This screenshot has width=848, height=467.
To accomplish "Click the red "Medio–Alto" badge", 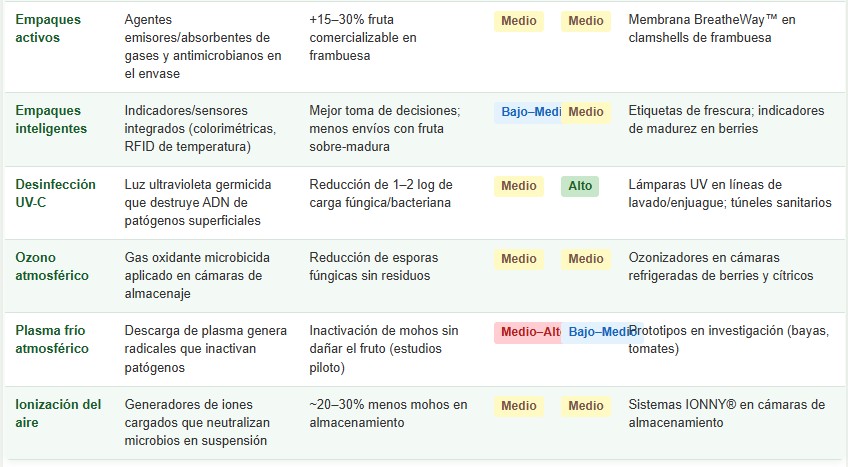I will (527, 333).
